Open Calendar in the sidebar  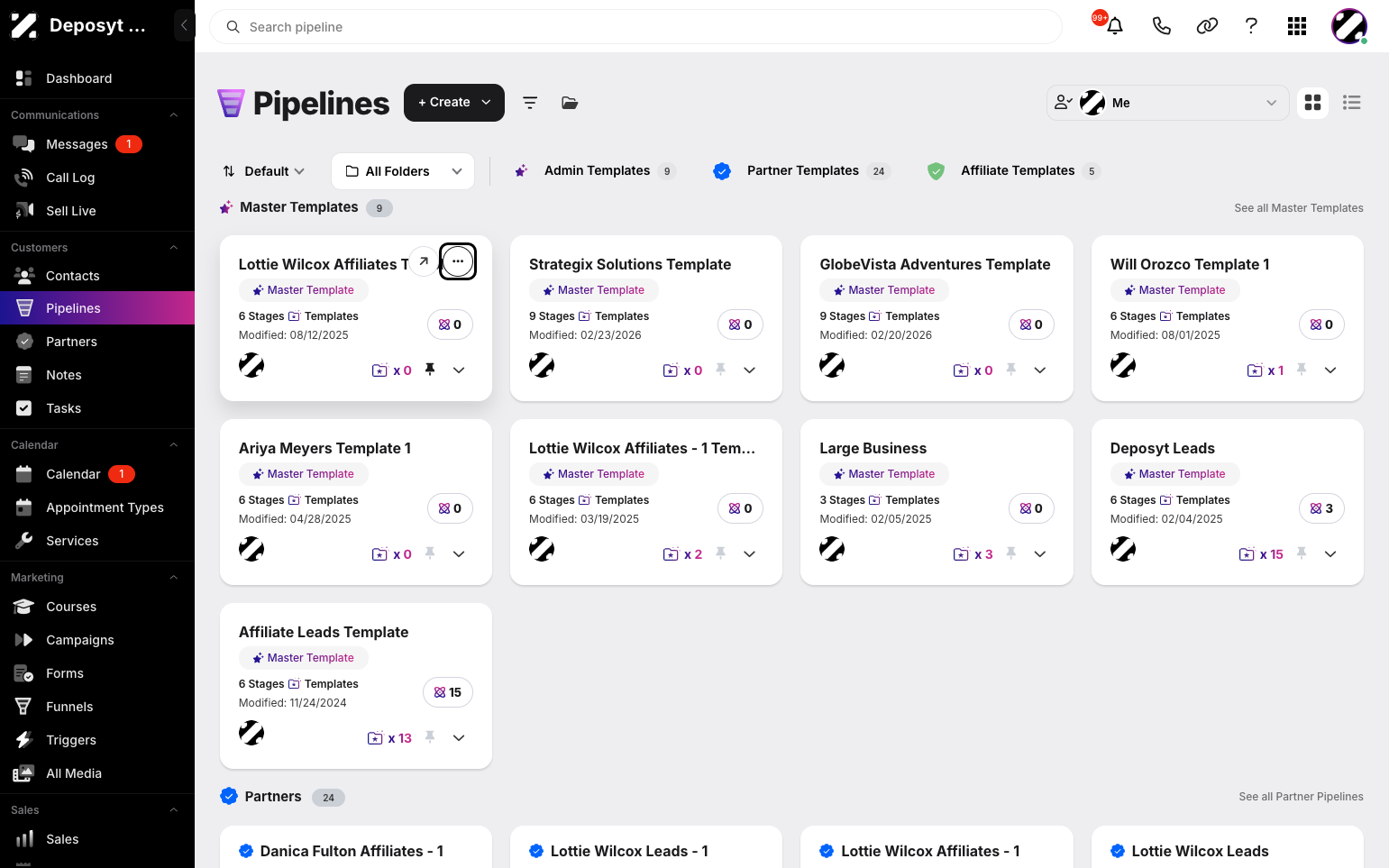97,474
